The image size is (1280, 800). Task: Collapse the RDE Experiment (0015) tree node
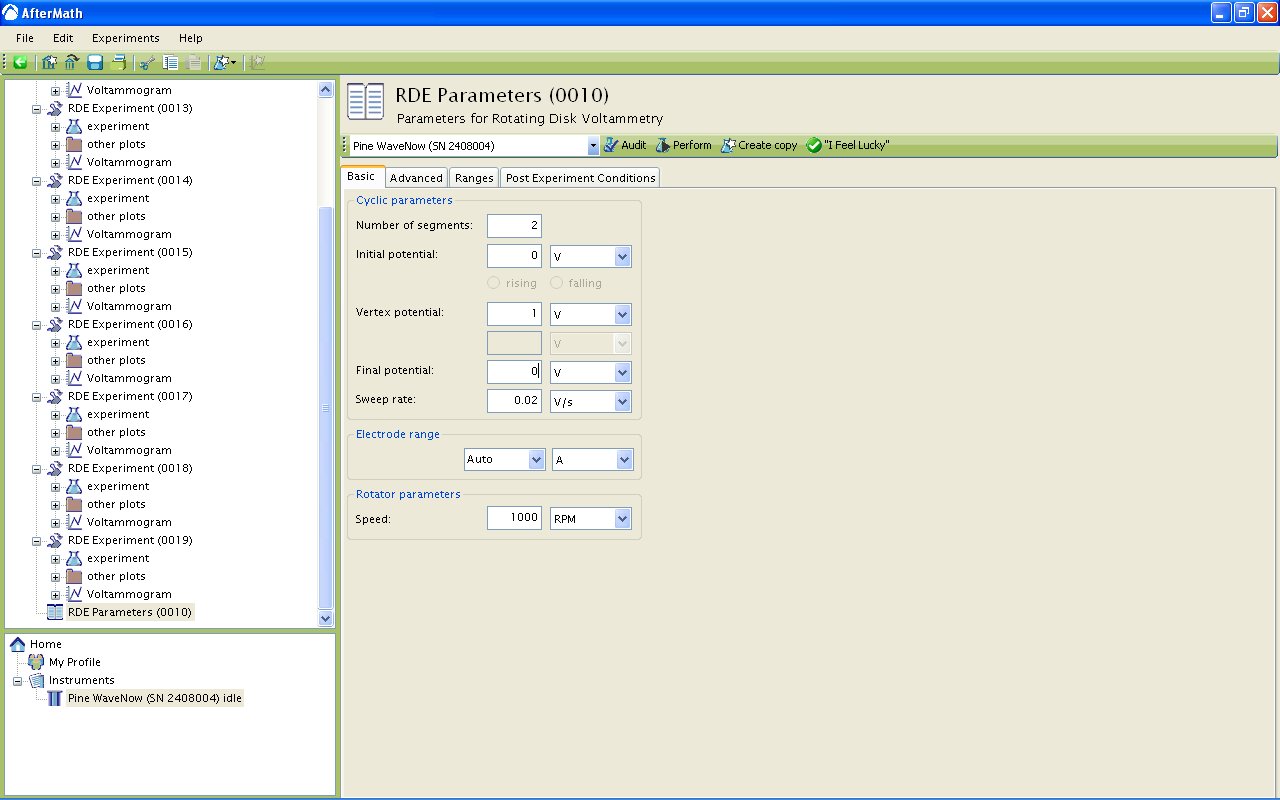pos(37,252)
